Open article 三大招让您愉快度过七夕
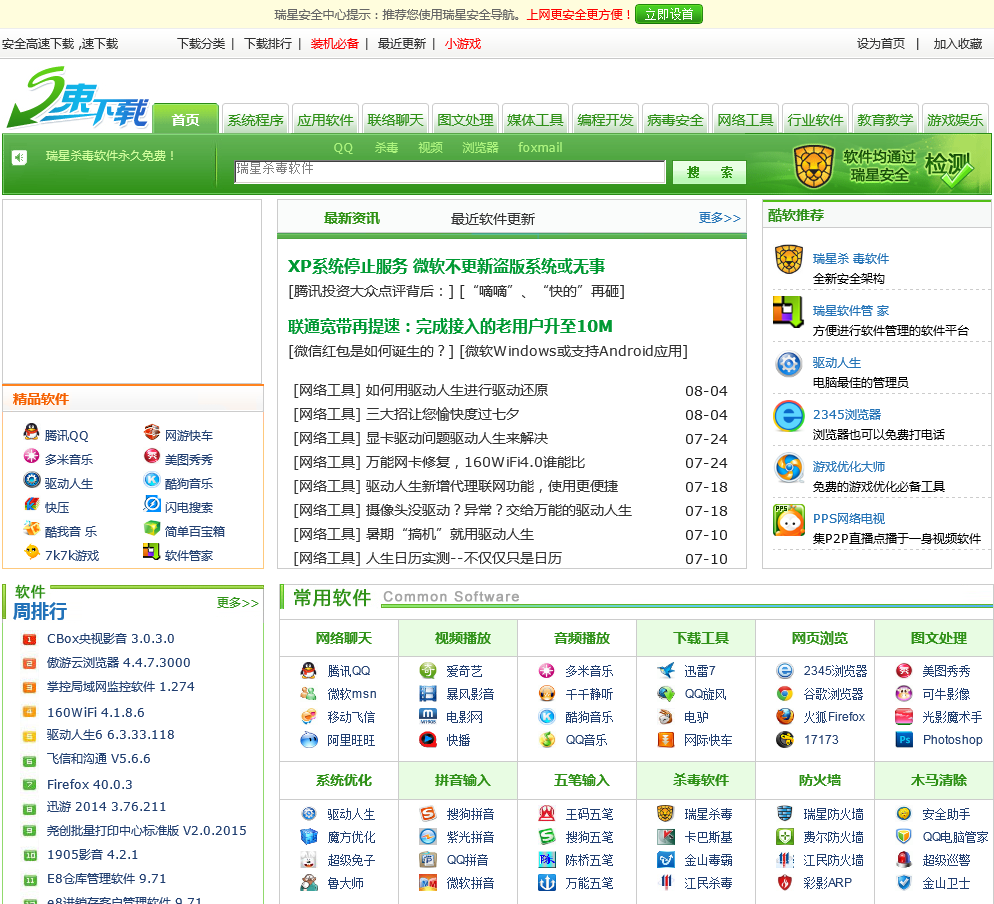 442,414
